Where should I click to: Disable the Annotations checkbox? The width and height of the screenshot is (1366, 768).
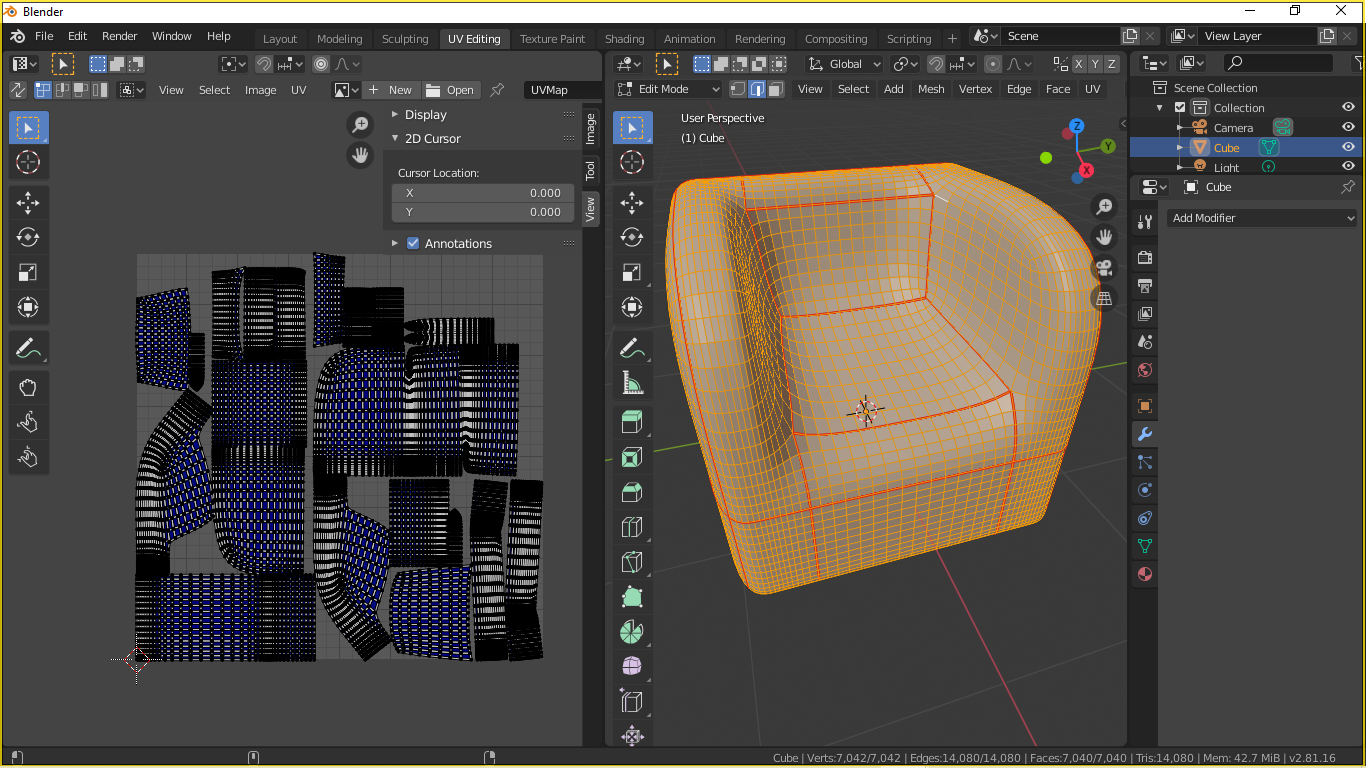click(x=413, y=243)
